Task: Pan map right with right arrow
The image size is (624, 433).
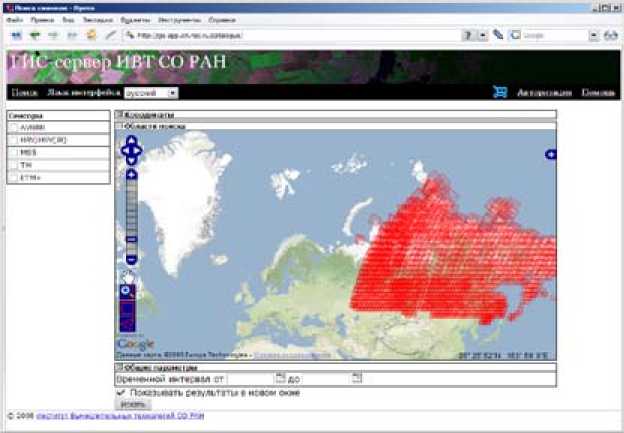Action: point(138,150)
